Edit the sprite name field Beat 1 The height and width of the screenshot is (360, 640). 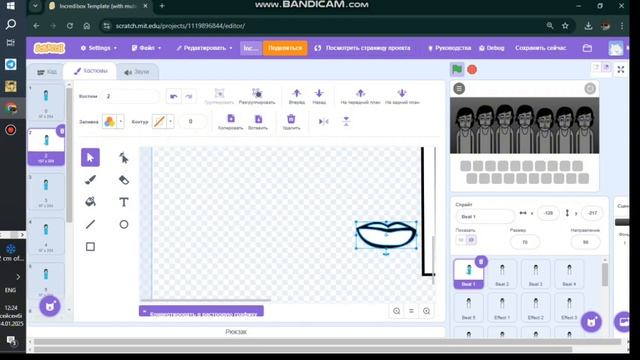(485, 217)
